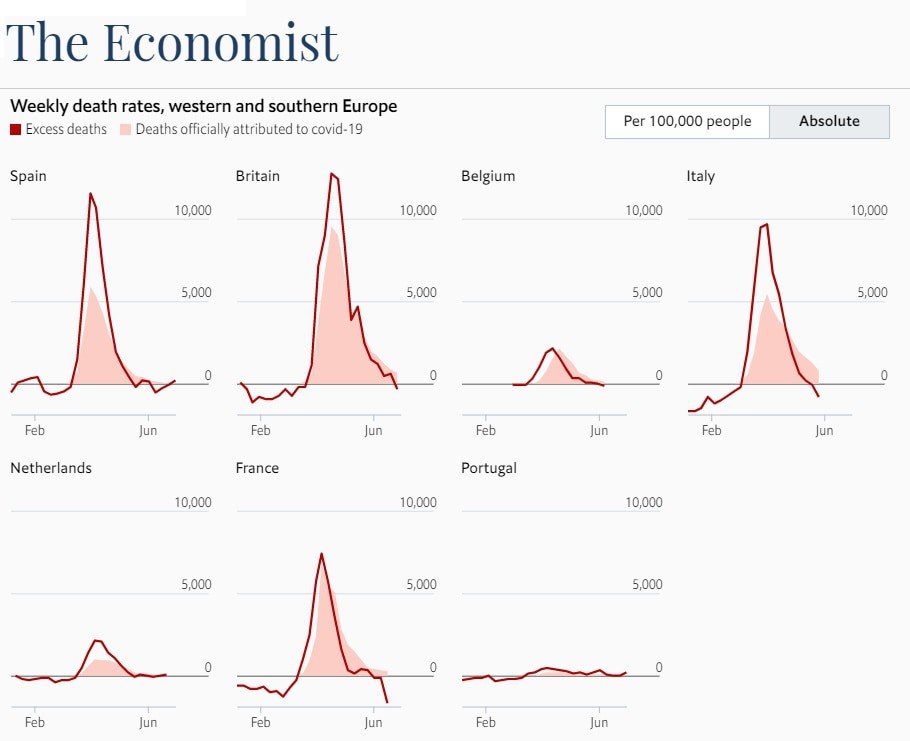Viewport: 910px width, 741px height.
Task: Click the Netherlands chart title
Action: click(51, 468)
